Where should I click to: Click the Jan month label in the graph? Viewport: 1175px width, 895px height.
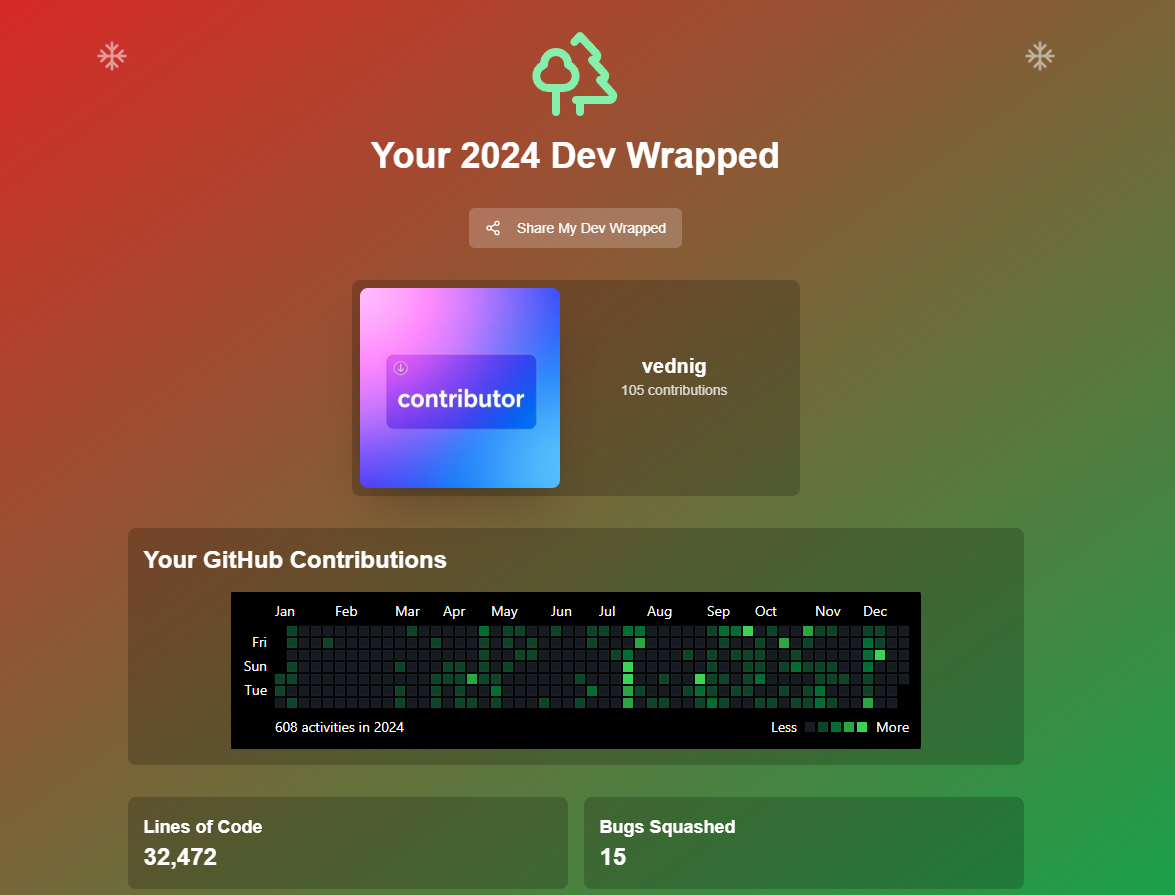coord(285,611)
